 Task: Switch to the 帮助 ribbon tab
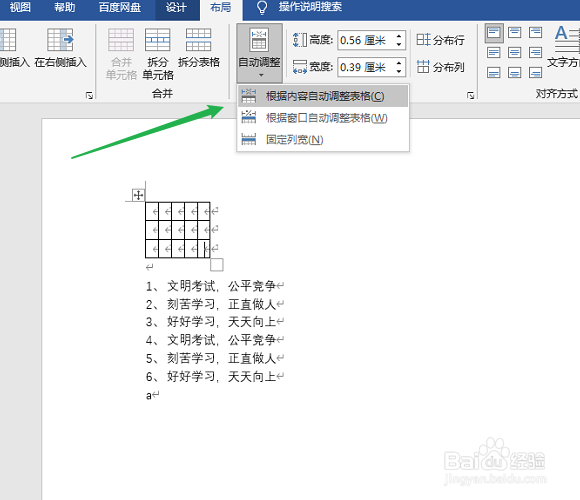coord(65,7)
